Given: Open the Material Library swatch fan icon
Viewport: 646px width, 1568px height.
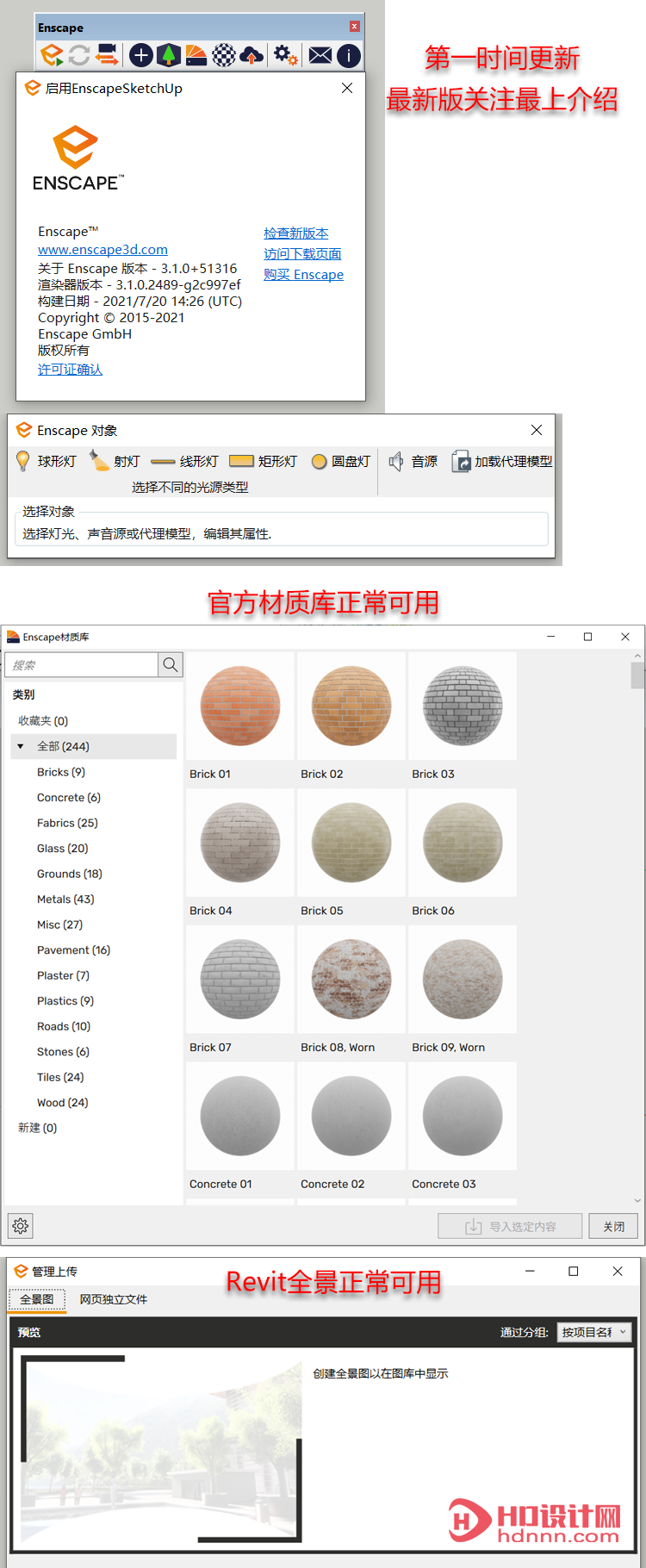Looking at the screenshot, I should [x=196, y=56].
